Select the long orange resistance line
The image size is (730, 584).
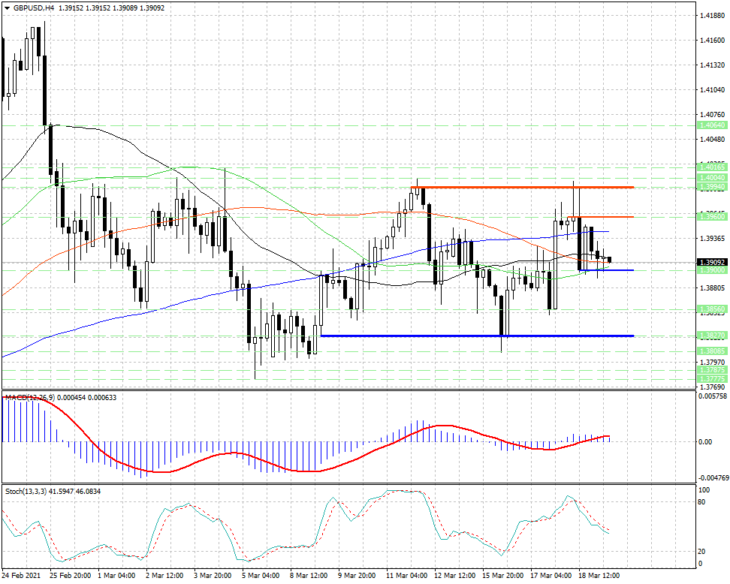click(522, 187)
